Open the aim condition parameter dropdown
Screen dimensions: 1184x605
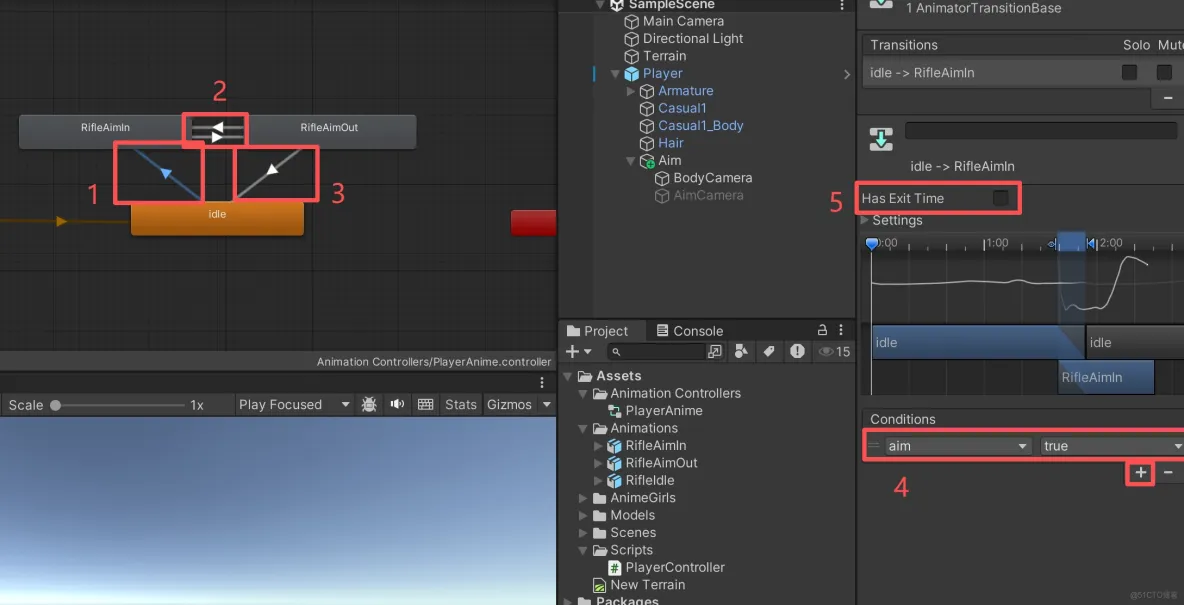pos(955,446)
